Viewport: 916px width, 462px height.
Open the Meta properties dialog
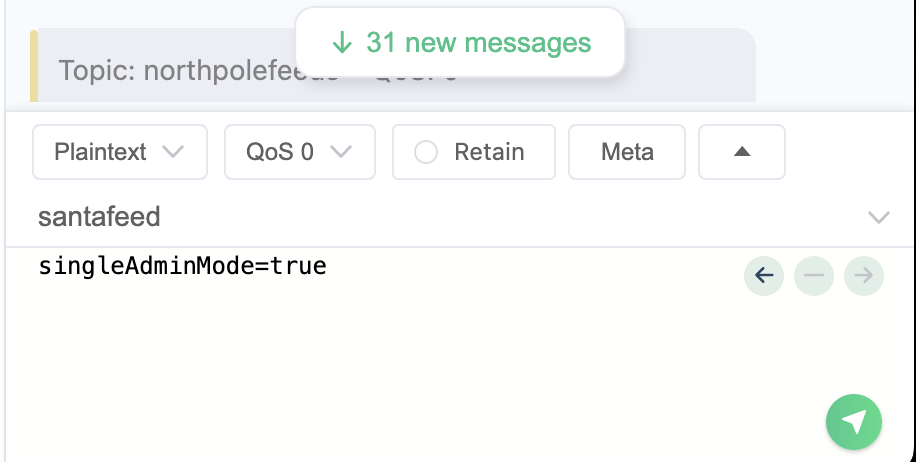[x=627, y=152]
